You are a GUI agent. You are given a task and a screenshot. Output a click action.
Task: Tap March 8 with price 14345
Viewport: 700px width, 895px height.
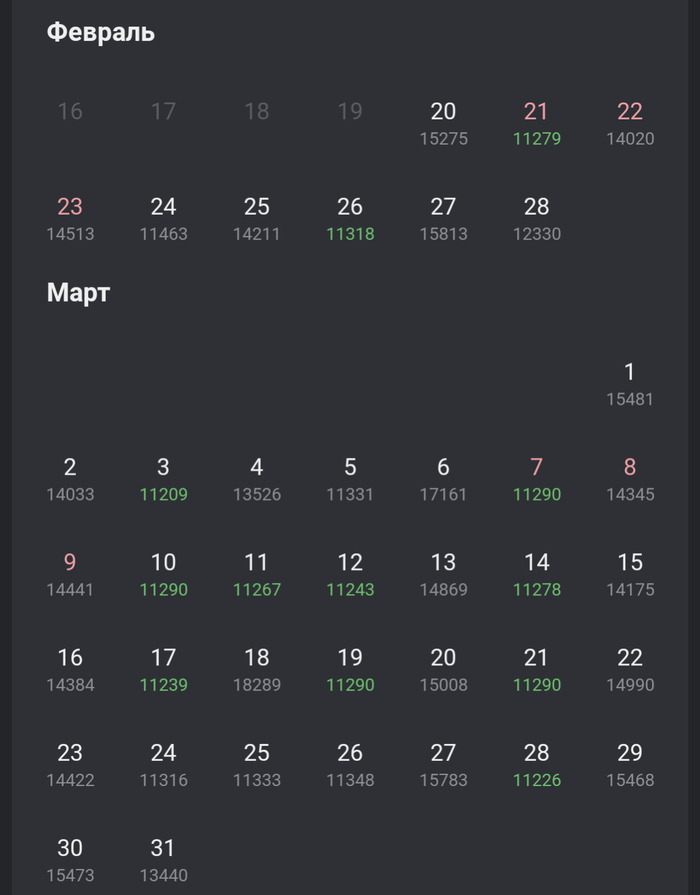(x=629, y=479)
